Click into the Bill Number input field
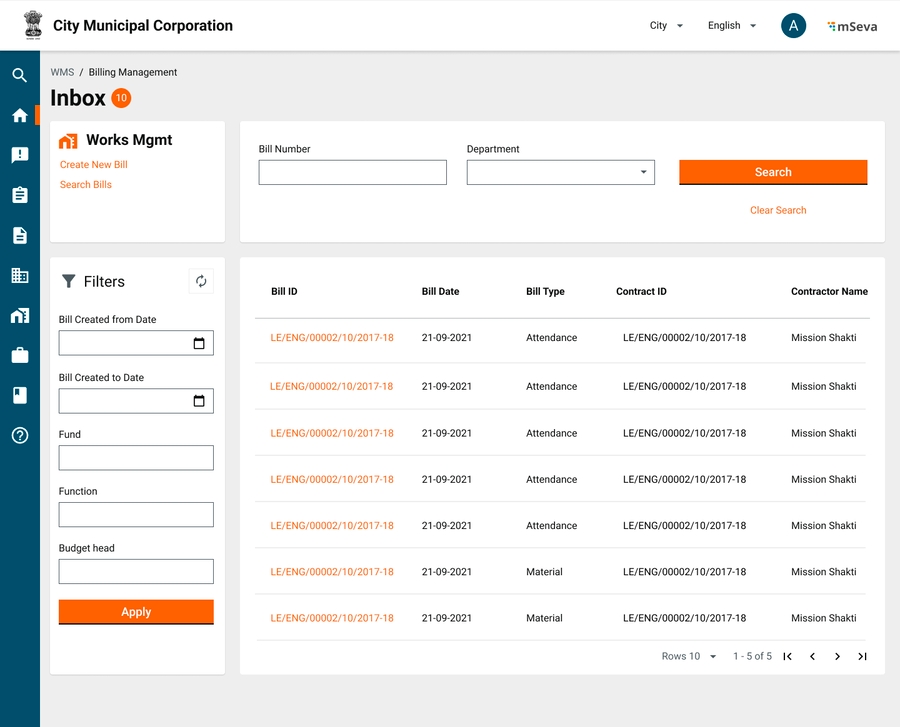Viewport: 900px width, 727px height. 352,172
